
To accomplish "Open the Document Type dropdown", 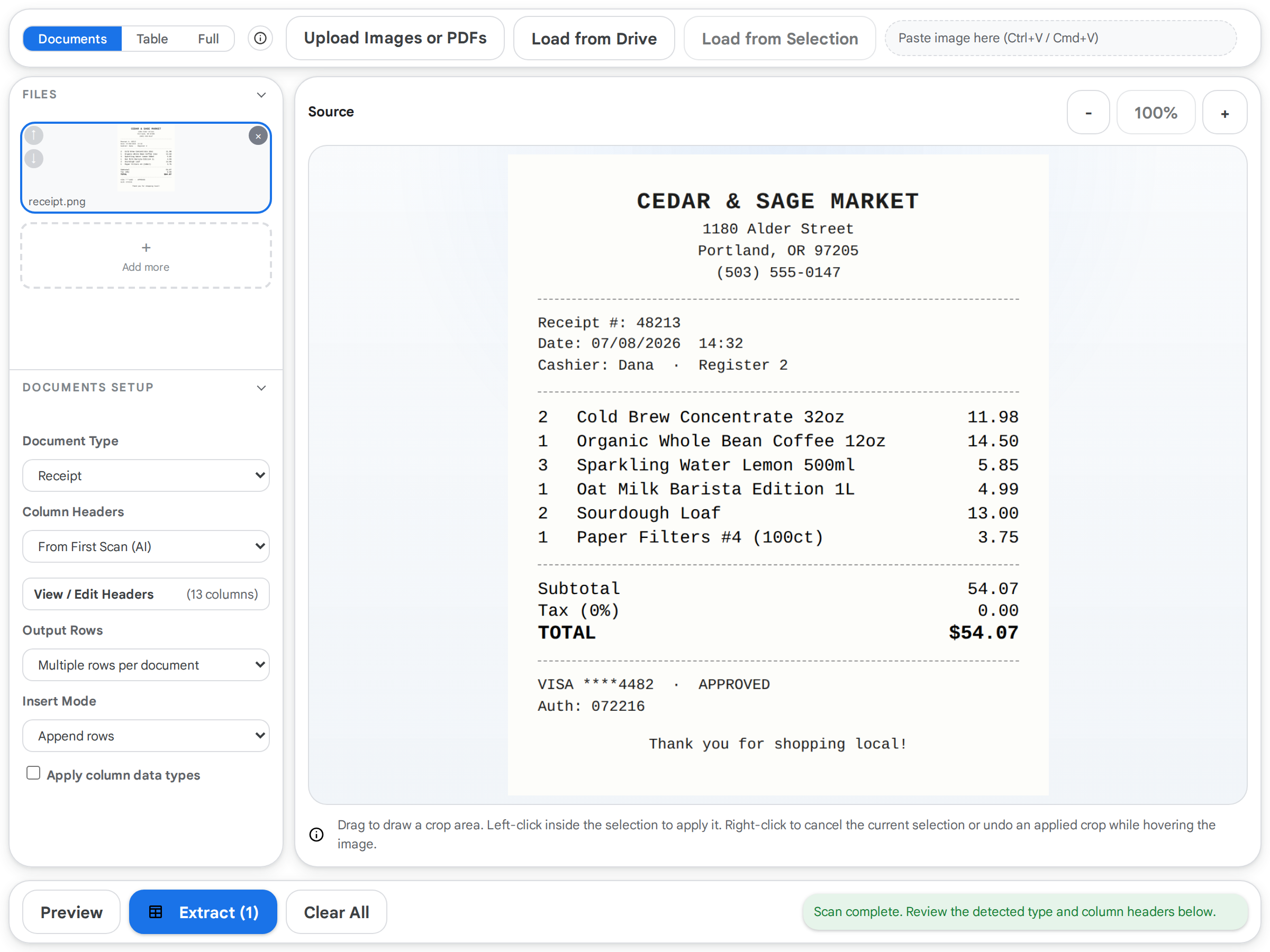I will click(x=146, y=475).
